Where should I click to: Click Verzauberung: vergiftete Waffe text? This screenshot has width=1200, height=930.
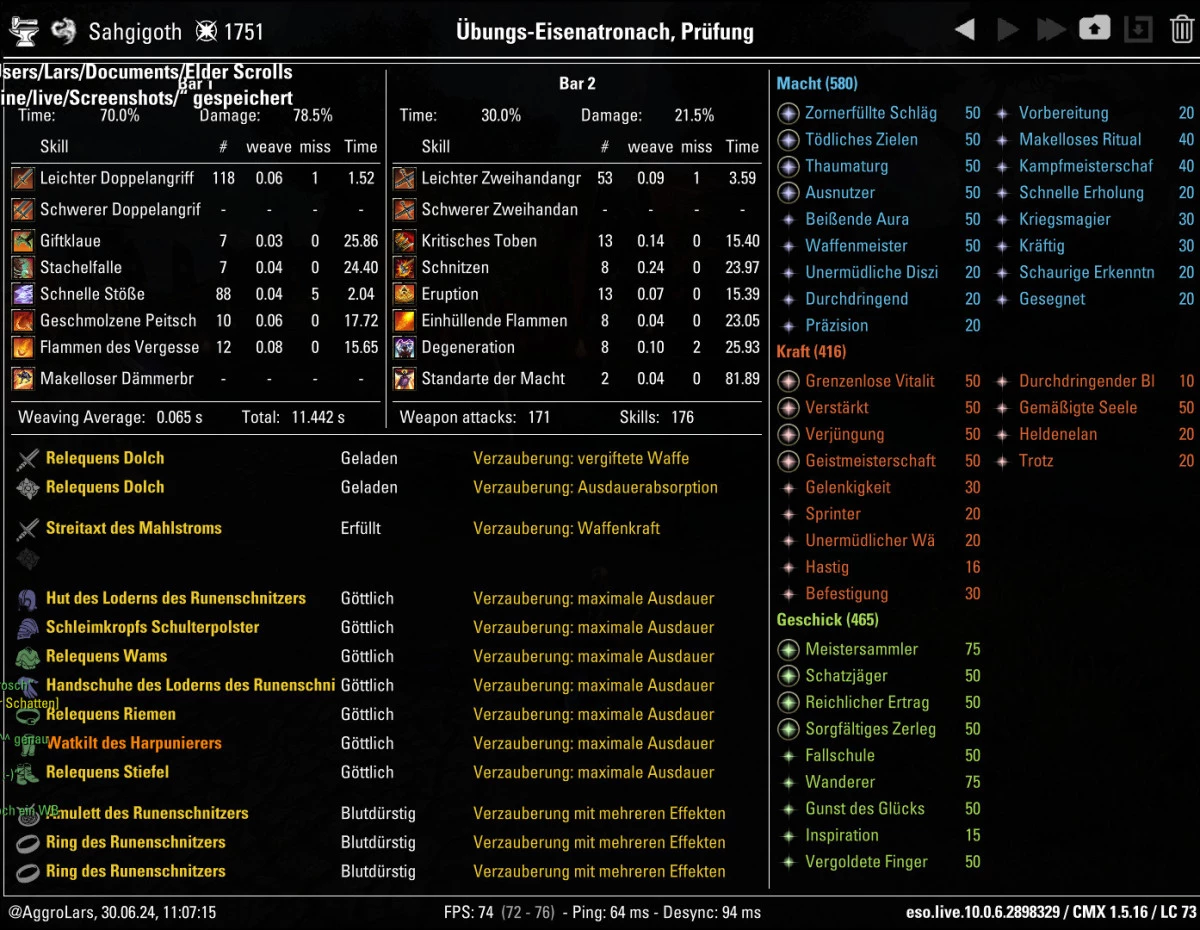click(581, 458)
